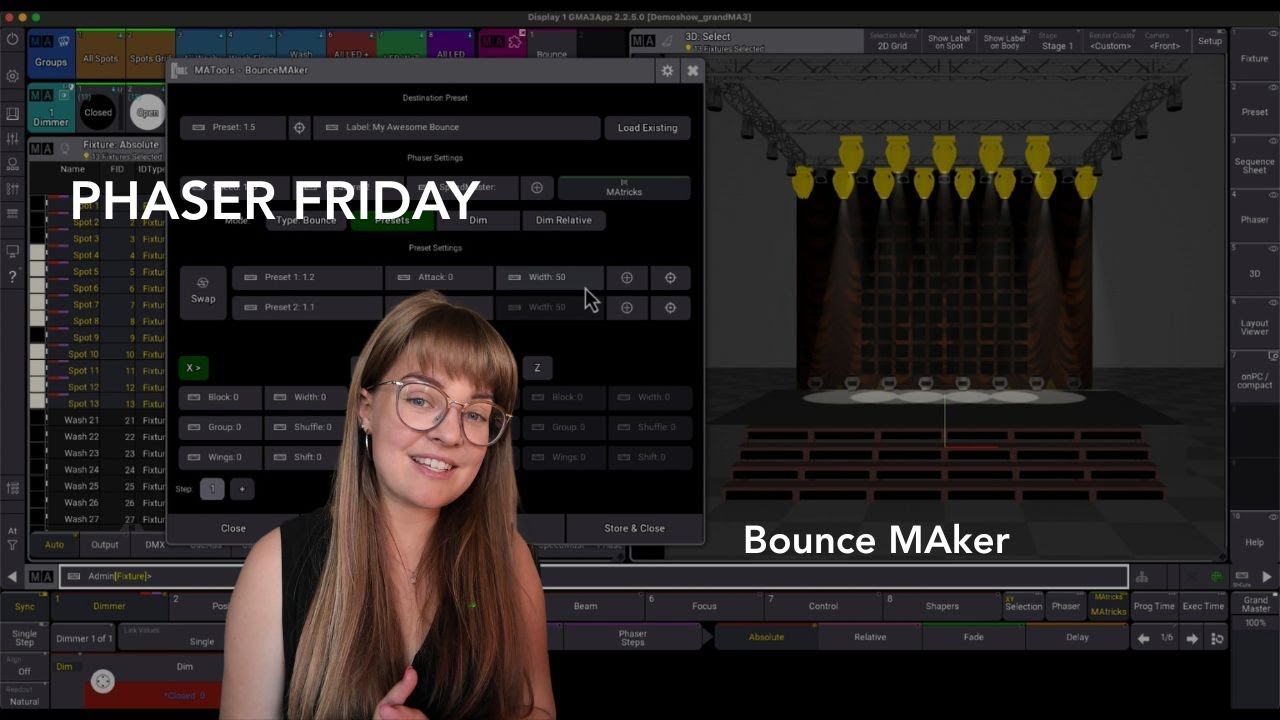The height and width of the screenshot is (720, 1280).
Task: Switch to Focus feature group tab
Action: coord(704,606)
